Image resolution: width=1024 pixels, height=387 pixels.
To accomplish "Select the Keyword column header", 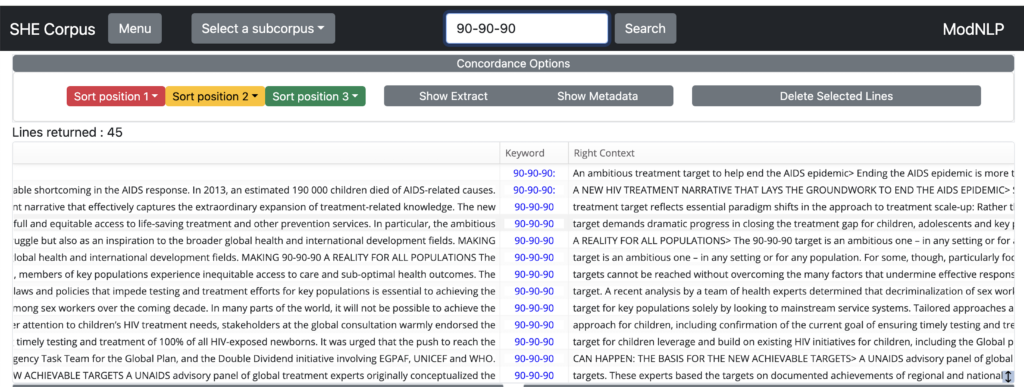I will click(x=524, y=153).
